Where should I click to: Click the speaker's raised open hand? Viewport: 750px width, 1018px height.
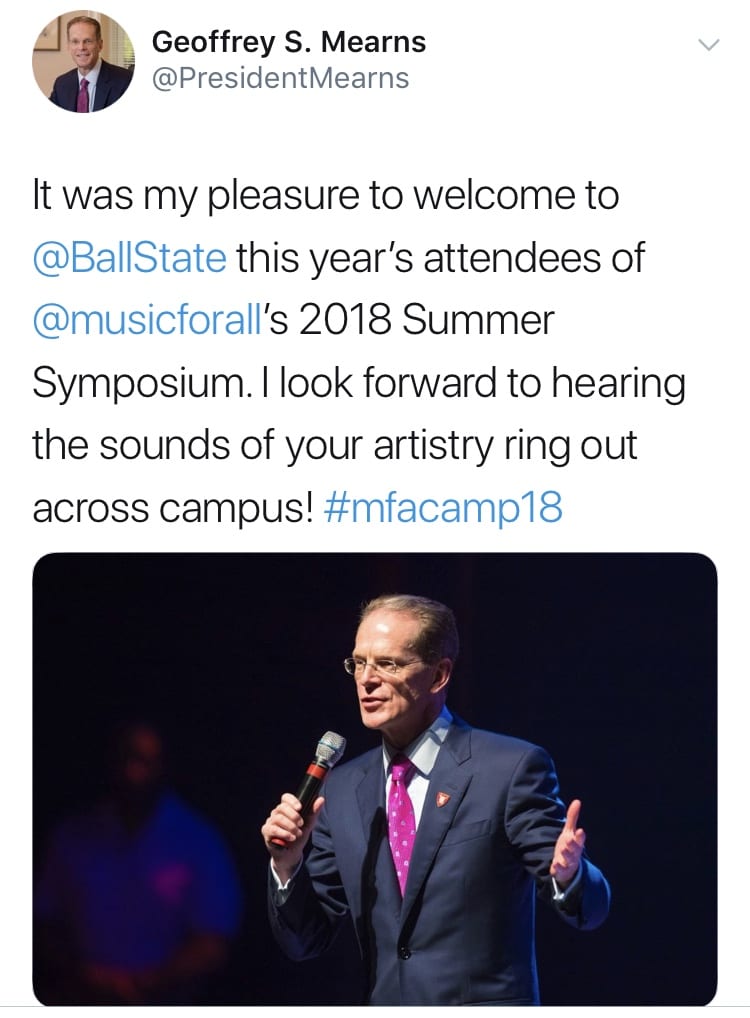click(x=568, y=840)
